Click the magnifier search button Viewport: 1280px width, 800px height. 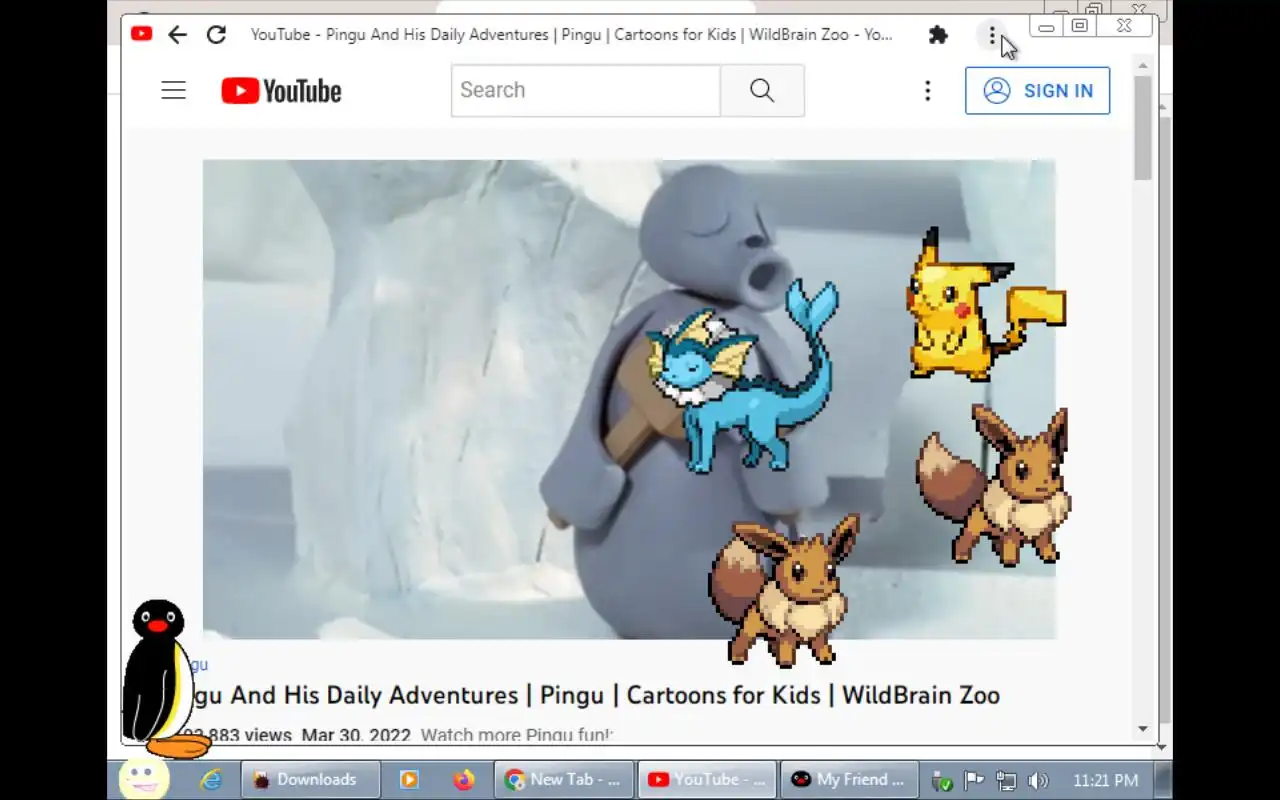point(762,90)
